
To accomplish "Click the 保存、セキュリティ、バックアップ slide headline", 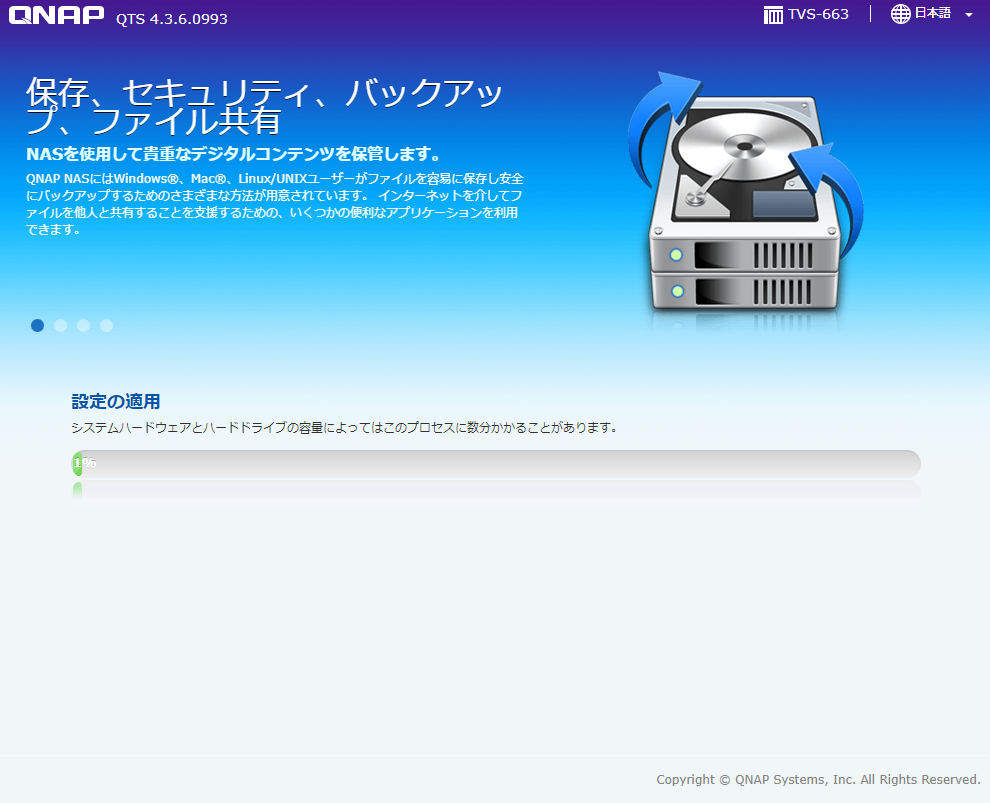I will coord(264,106).
